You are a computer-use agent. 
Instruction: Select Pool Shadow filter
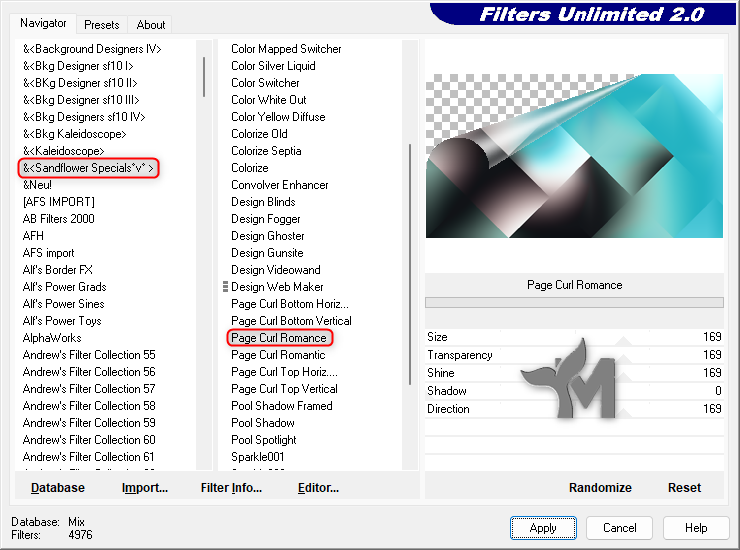[263, 423]
